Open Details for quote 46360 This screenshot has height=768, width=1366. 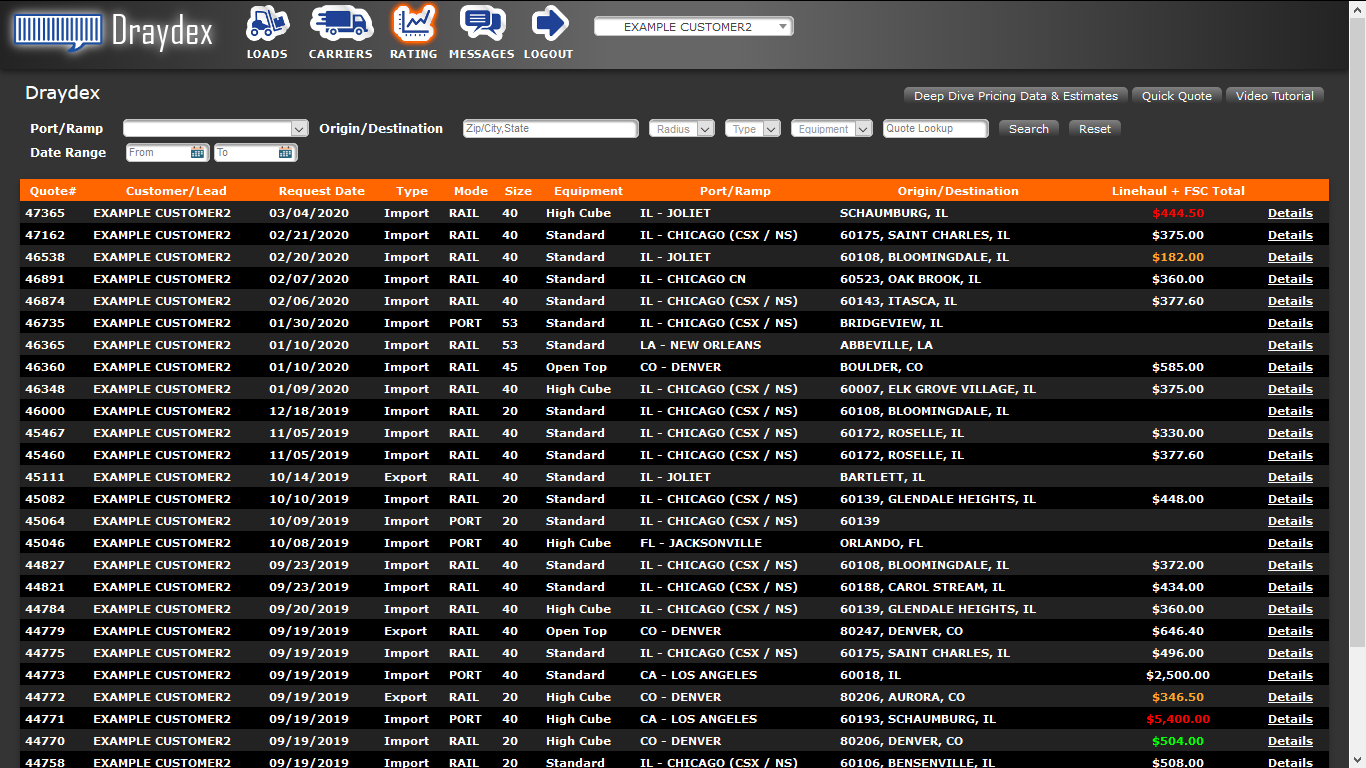[1290, 367]
